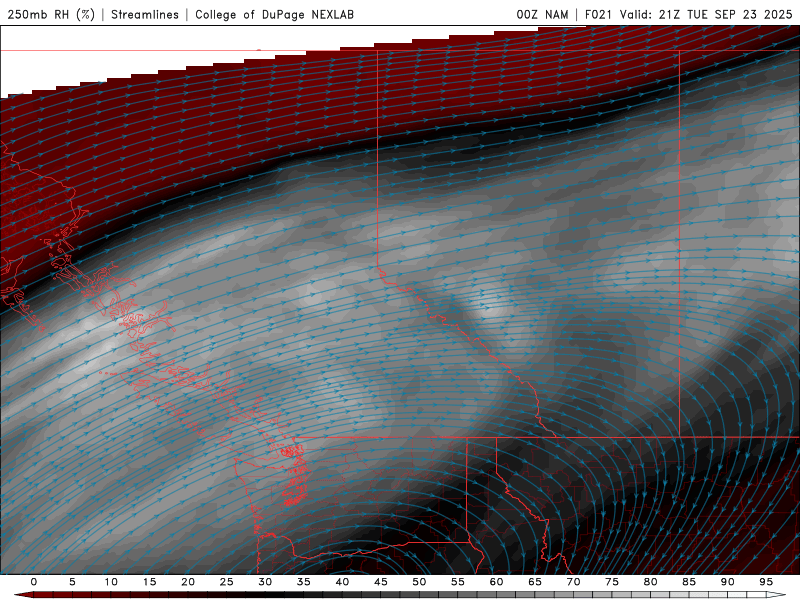Click the "20" value on the legend
Image resolution: width=800 pixels, height=600 pixels.
tap(188, 582)
